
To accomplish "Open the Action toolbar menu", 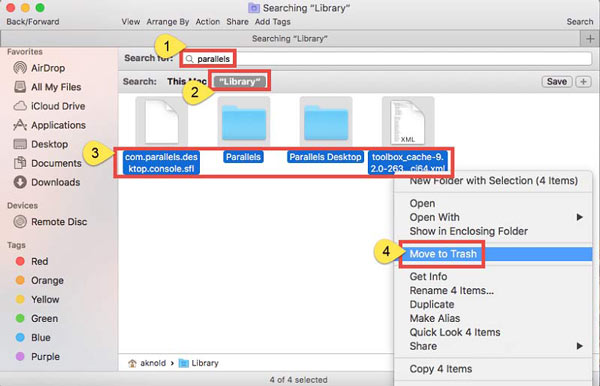I will 208,22.
